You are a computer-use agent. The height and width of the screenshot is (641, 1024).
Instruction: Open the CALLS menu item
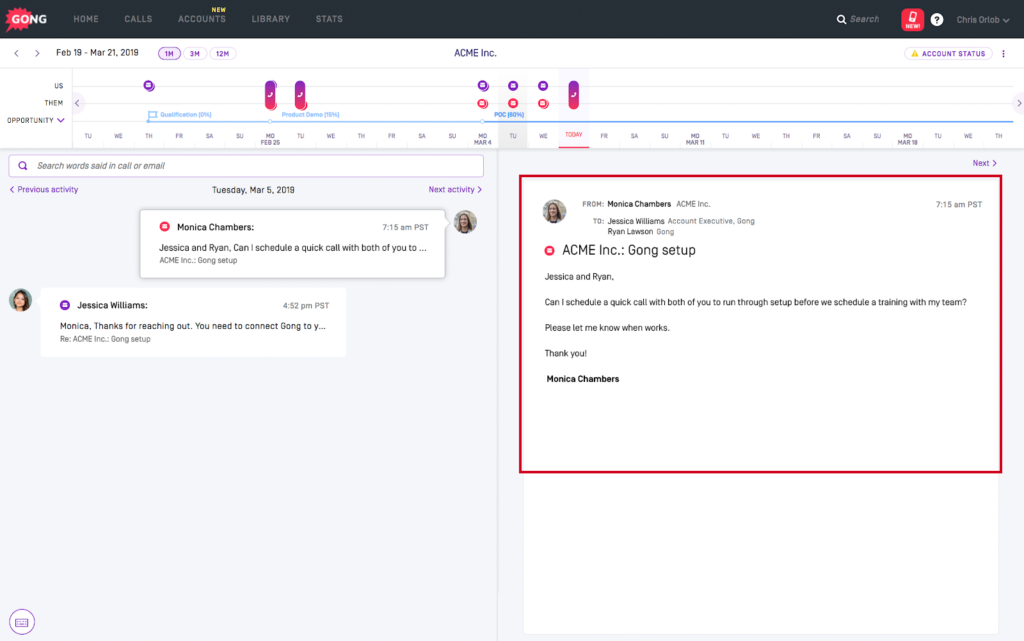[138, 18]
